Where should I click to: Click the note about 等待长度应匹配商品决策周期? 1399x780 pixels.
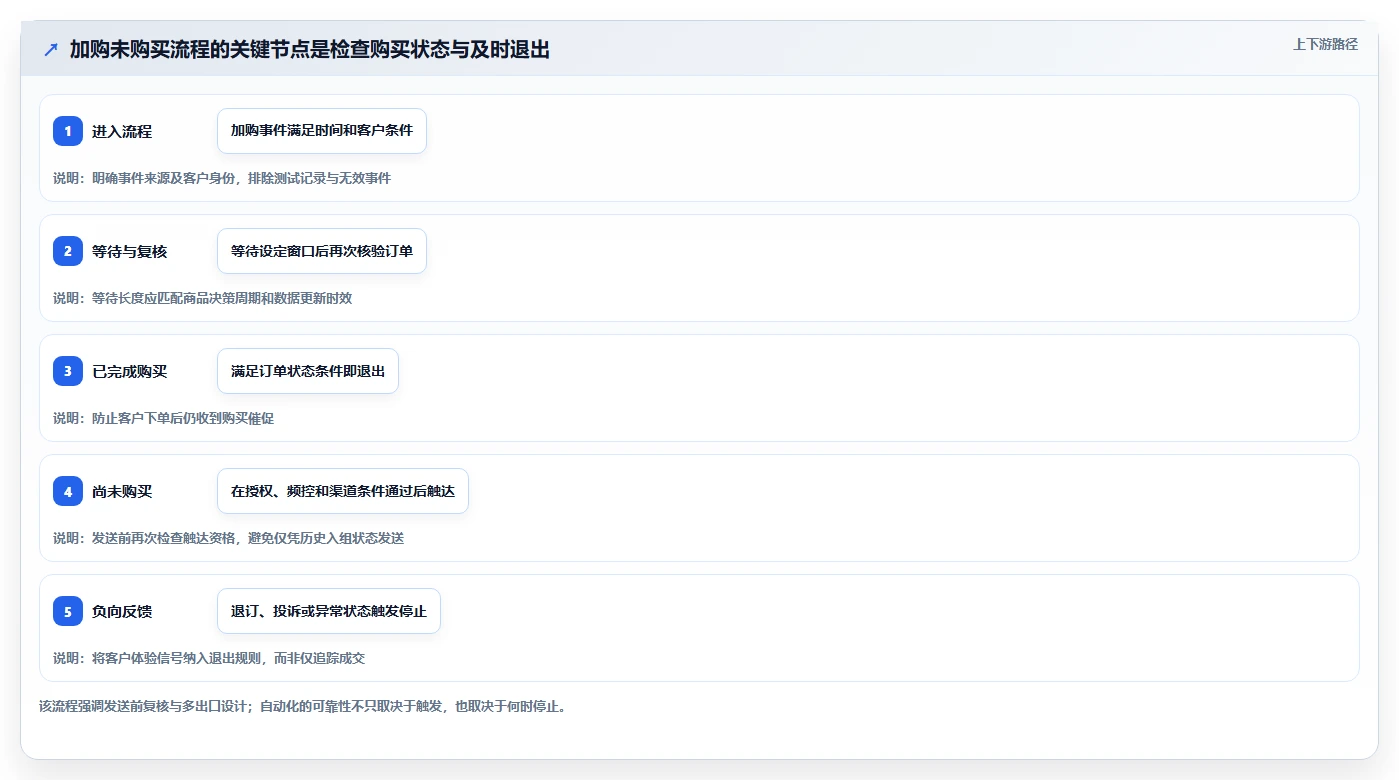click(203, 298)
